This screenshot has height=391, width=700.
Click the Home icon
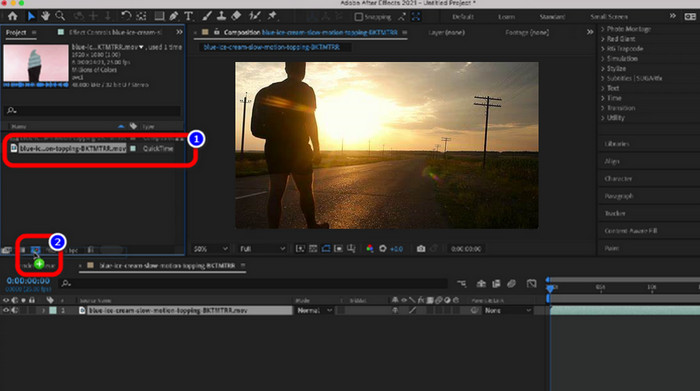(12, 17)
